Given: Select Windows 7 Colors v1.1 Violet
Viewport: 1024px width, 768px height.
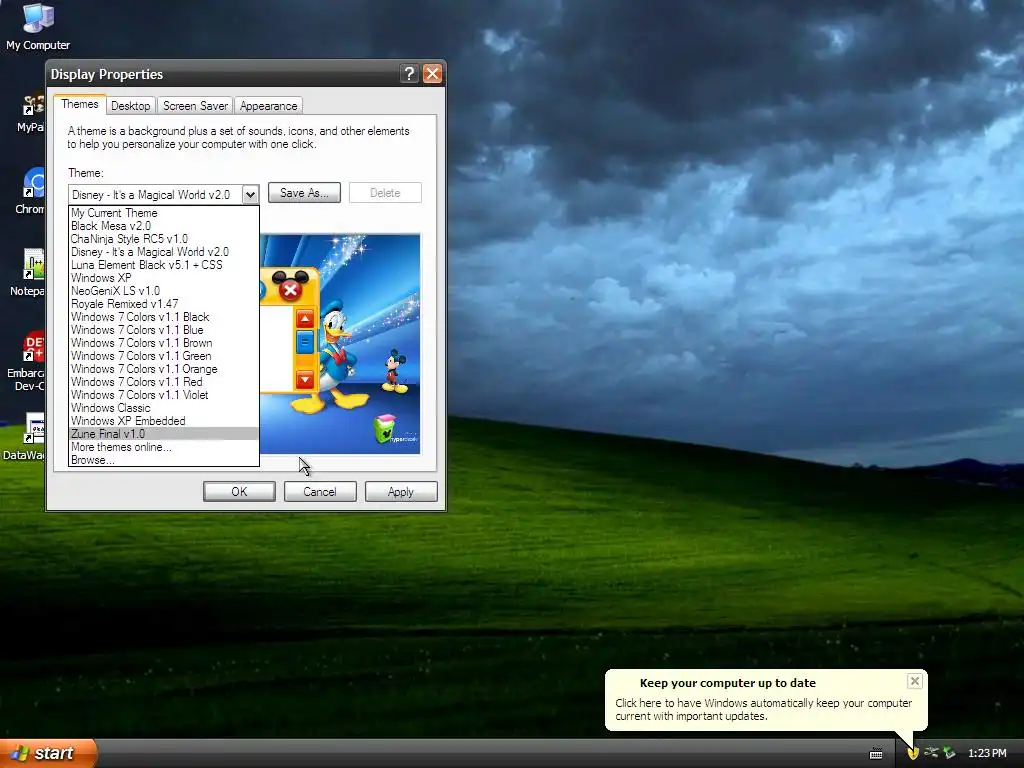Looking at the screenshot, I should coord(164,395).
